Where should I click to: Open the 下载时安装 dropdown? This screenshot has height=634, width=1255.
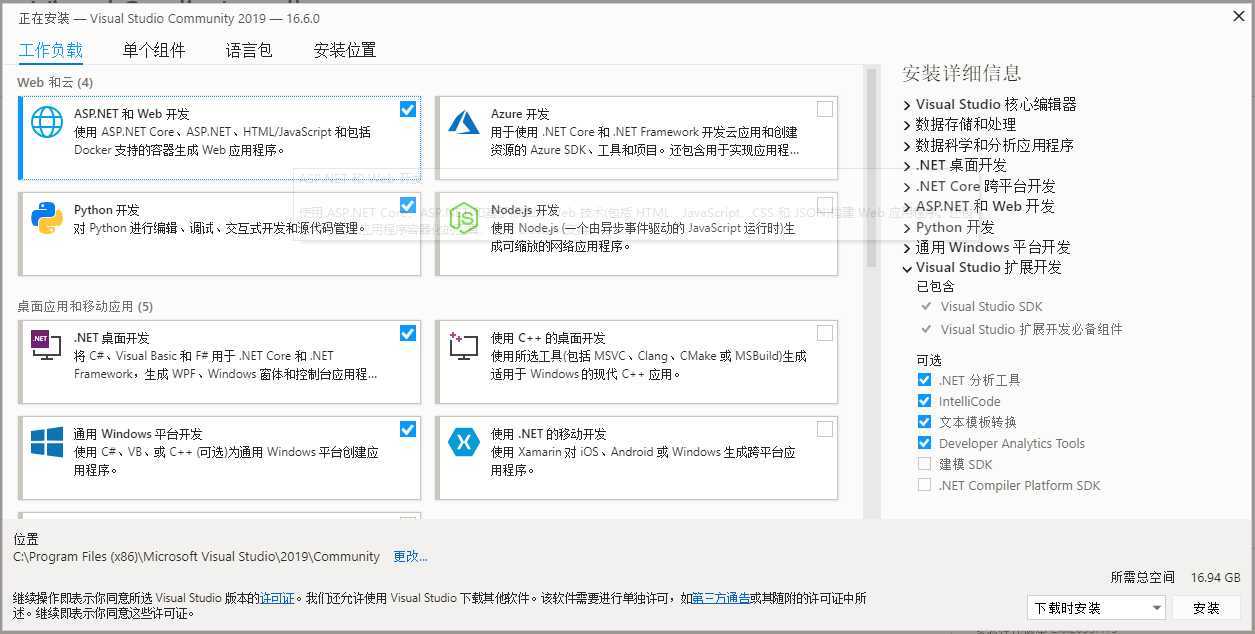pos(1097,607)
